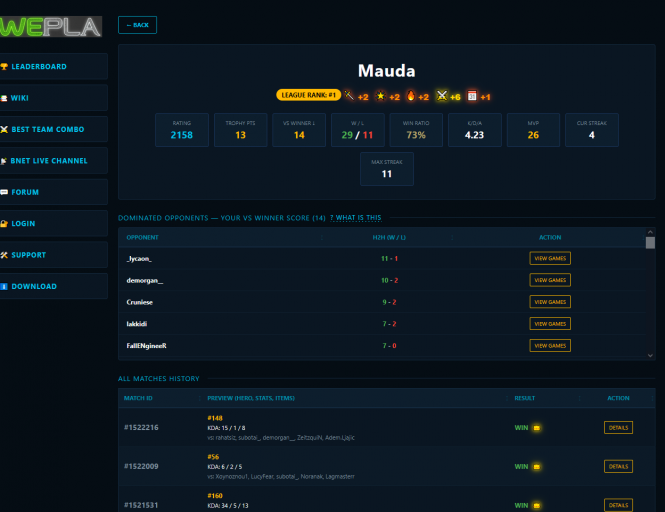View games against _lycaon_
The image size is (665, 512).
(550, 258)
